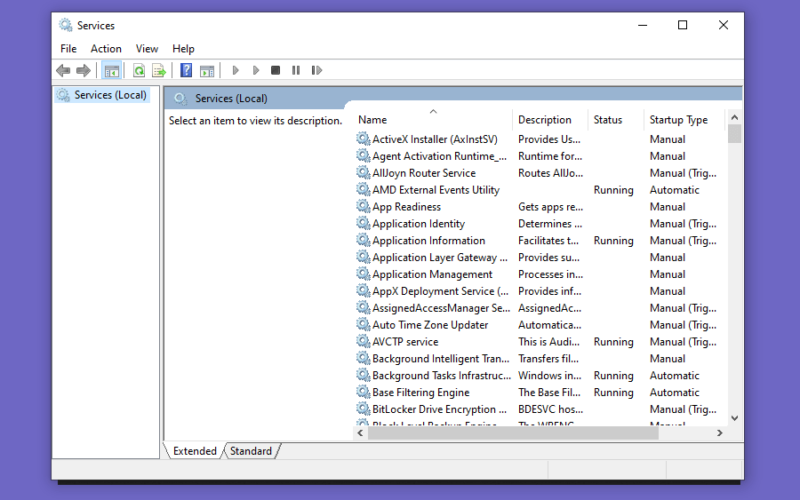The image size is (800, 500).
Task: Sort by the Status column header
Action: point(616,119)
